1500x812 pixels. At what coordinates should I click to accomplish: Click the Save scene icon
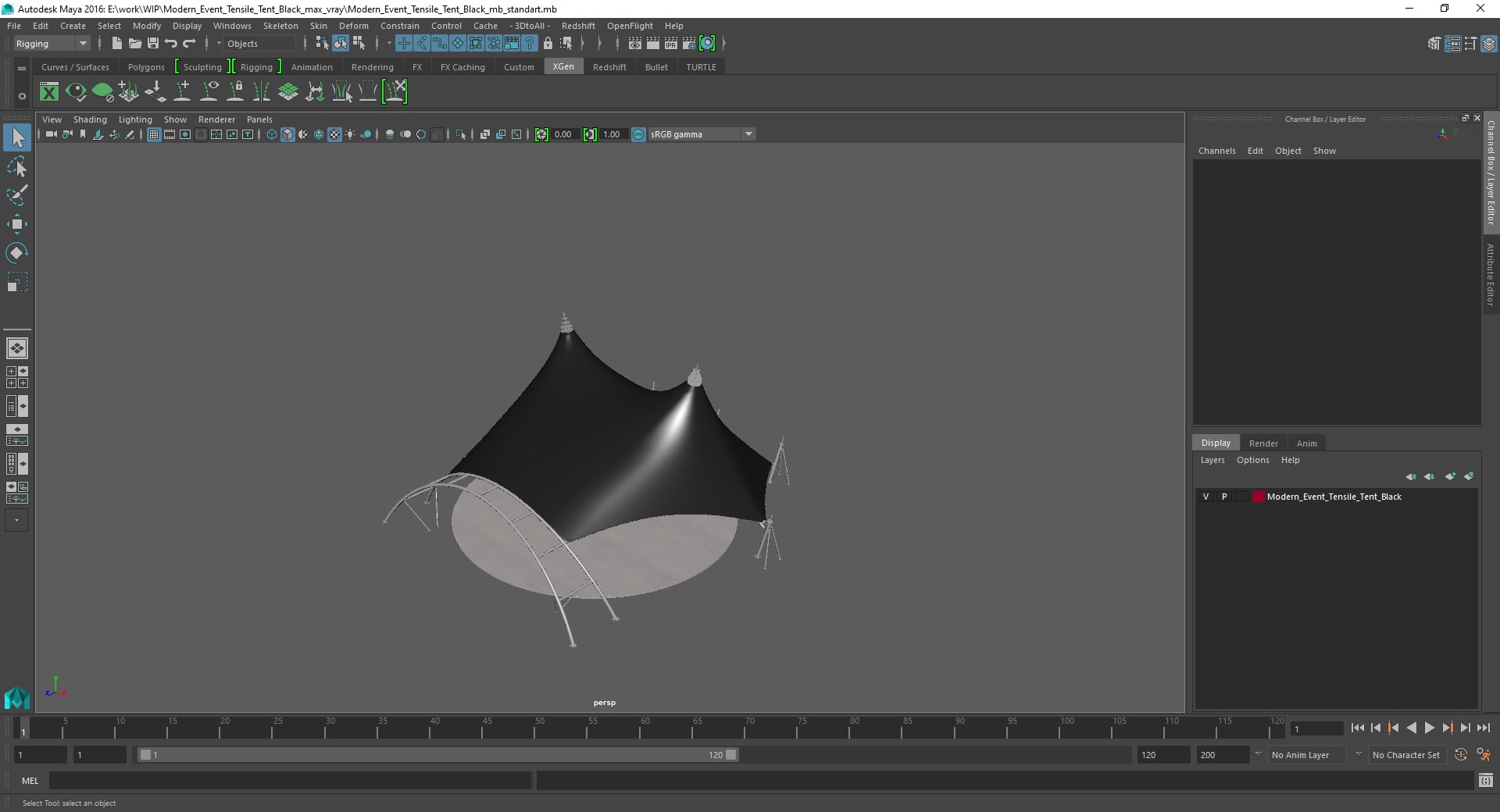click(153, 44)
